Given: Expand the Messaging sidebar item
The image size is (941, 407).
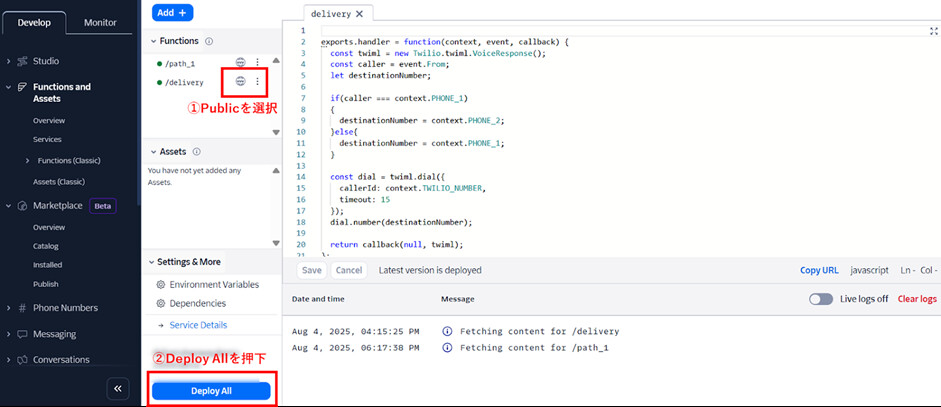Looking at the screenshot, I should click(8, 334).
